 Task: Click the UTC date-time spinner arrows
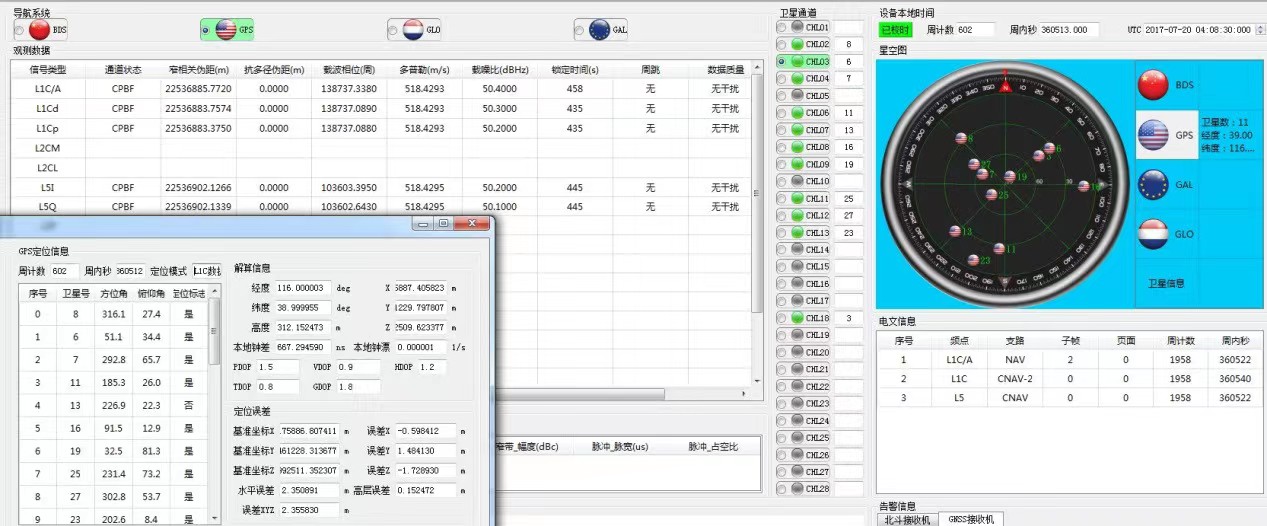point(1257,30)
